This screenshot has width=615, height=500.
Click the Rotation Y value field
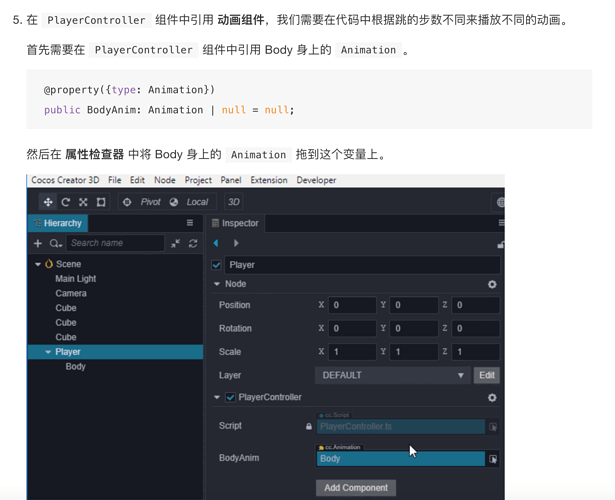(414, 329)
